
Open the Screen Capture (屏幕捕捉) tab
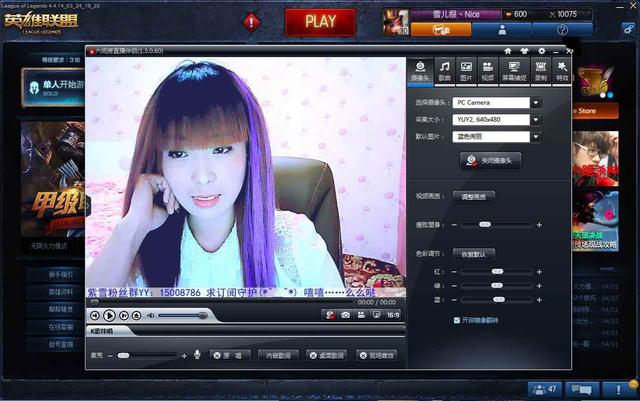tap(514, 71)
